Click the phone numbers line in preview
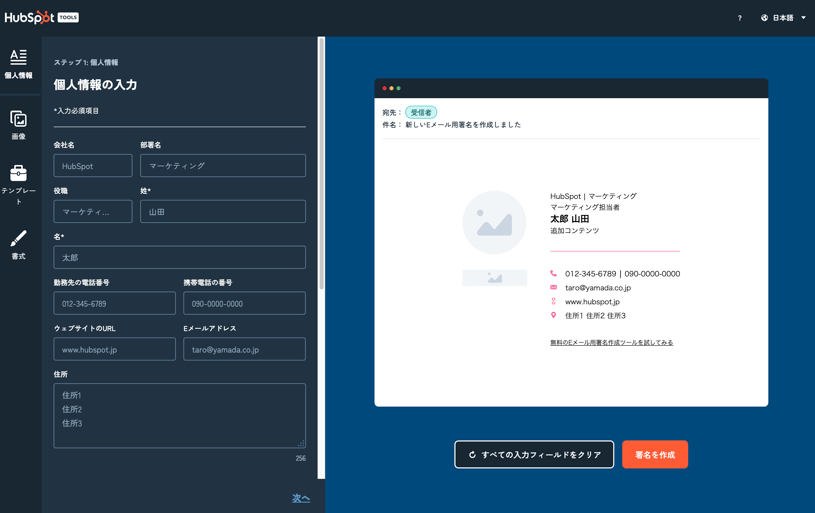This screenshot has height=513, width=815. pos(623,273)
